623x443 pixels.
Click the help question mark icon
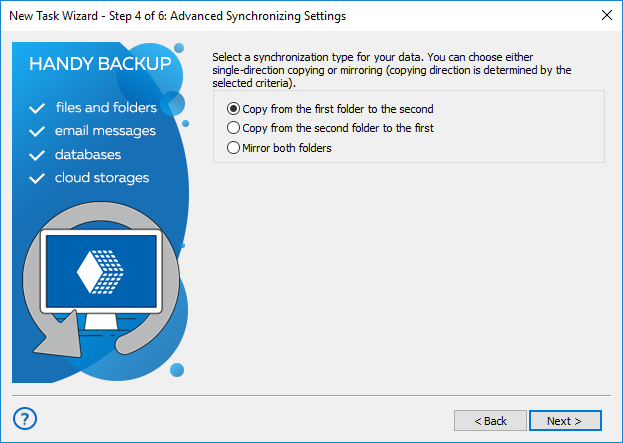click(27, 418)
